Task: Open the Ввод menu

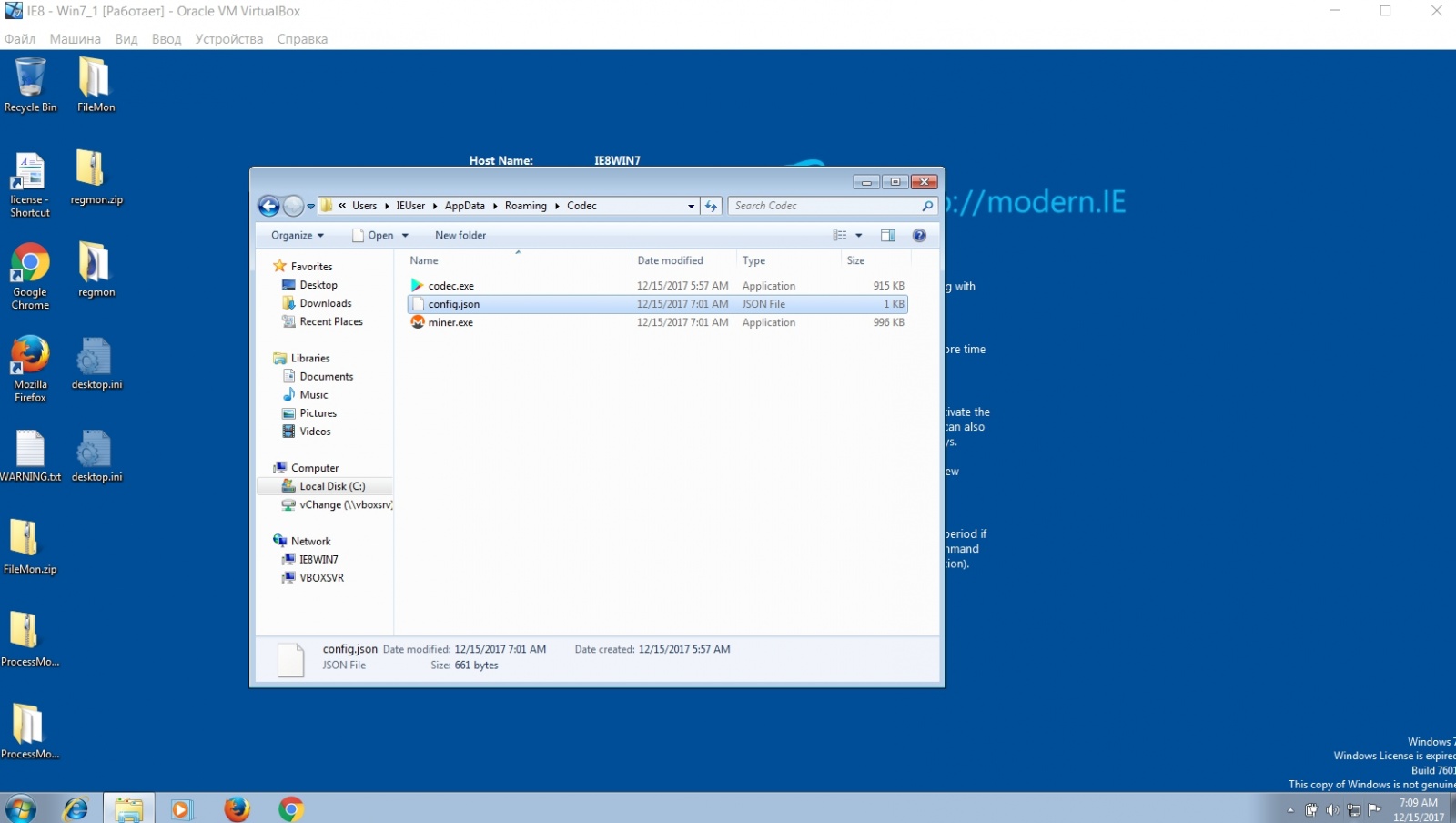Action: (167, 39)
